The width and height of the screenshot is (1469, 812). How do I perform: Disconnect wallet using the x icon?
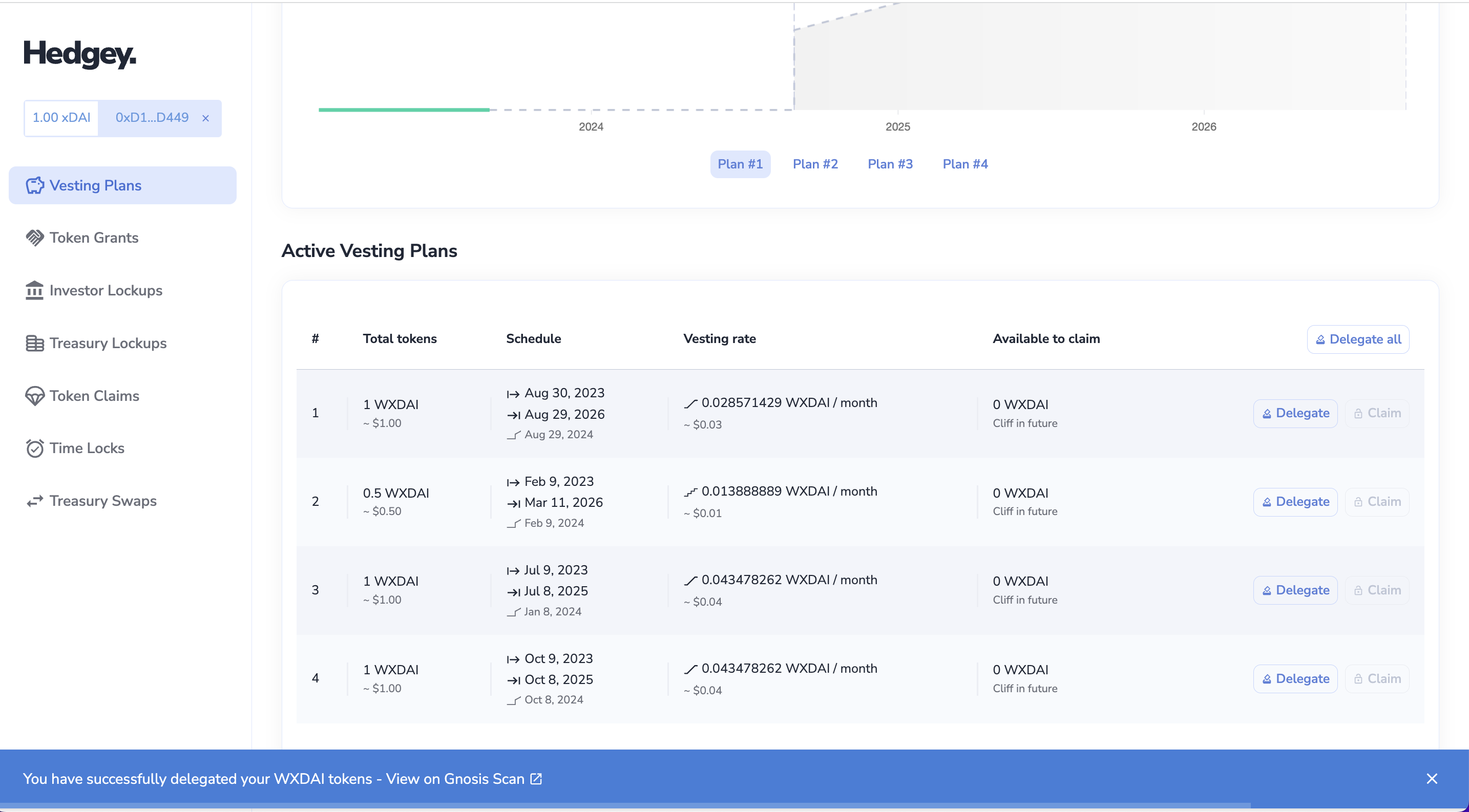(206, 118)
